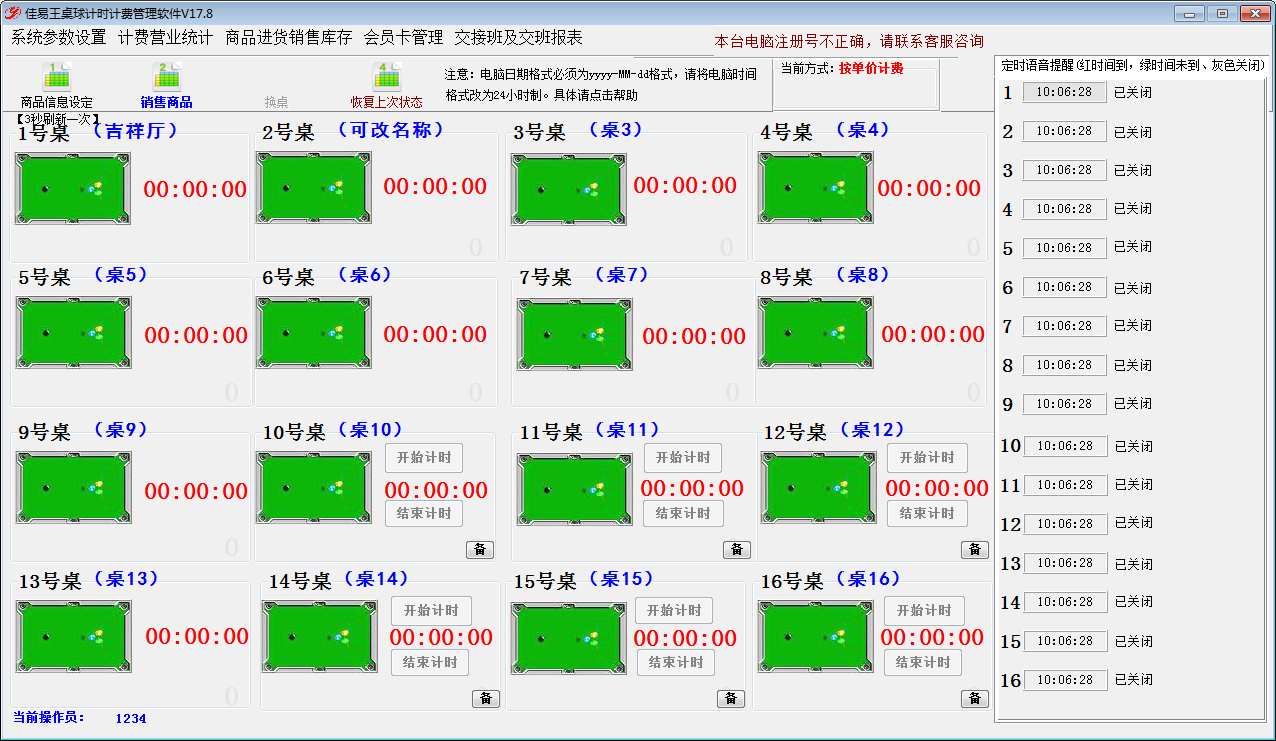Click the 备 icon under 16号桌
Viewport: 1276px width, 741px height.
(974, 698)
